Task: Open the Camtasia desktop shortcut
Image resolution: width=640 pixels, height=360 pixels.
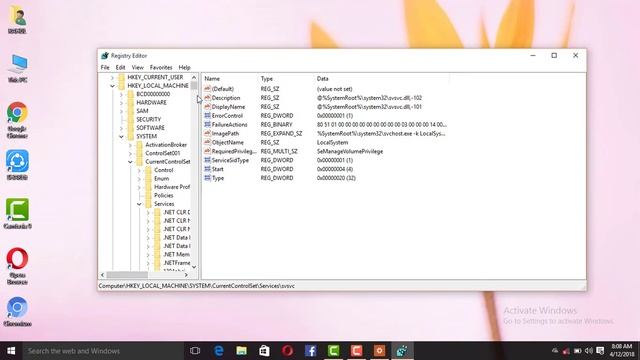Action: pos(17,213)
